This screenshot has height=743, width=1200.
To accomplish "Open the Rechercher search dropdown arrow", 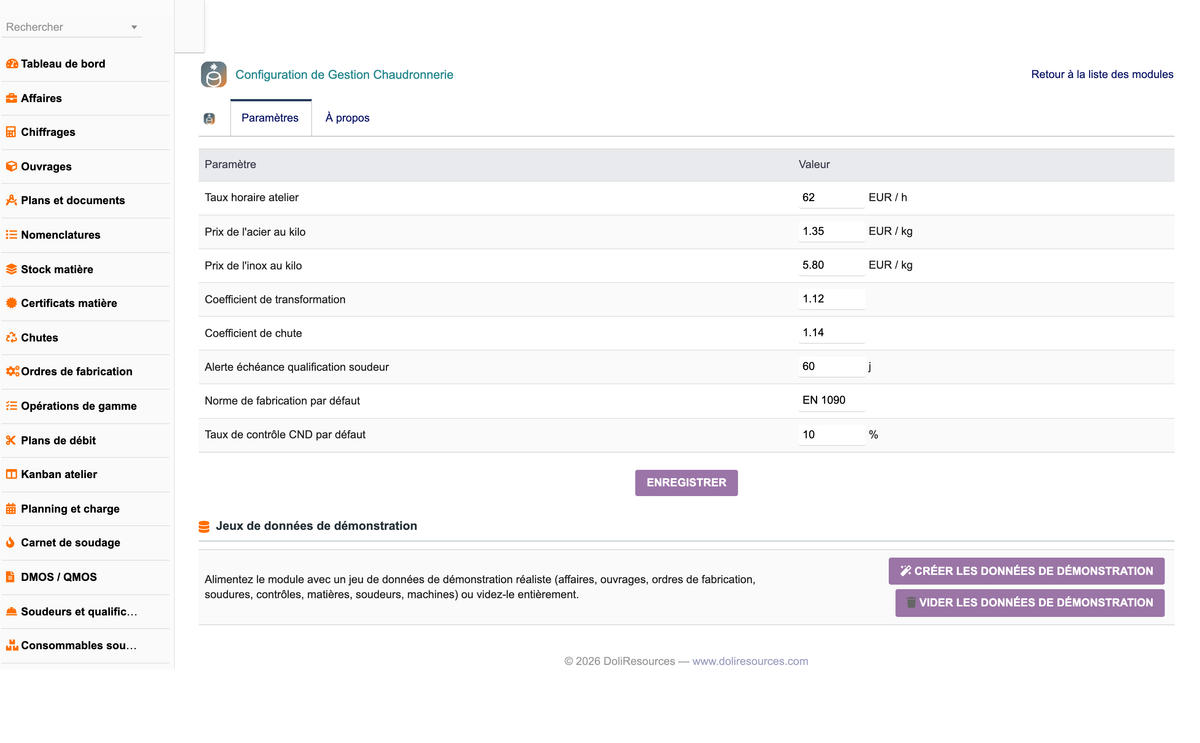I will pos(135,27).
